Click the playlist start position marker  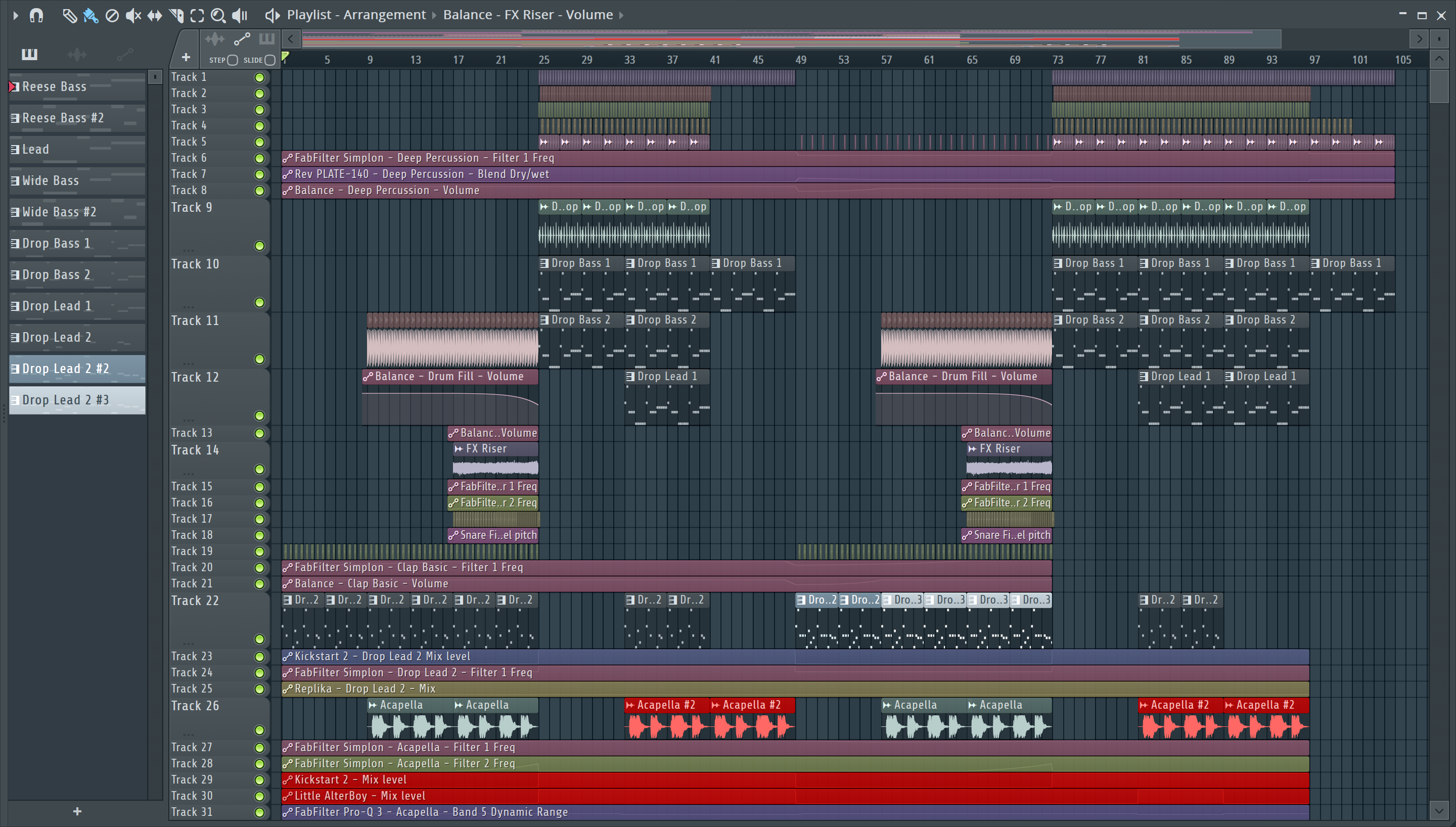point(286,56)
